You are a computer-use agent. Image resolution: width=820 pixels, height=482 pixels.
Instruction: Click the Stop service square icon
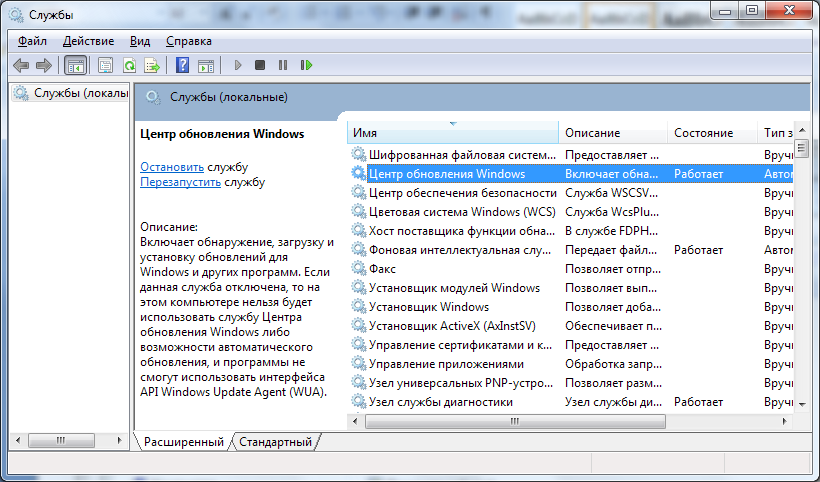click(x=260, y=65)
